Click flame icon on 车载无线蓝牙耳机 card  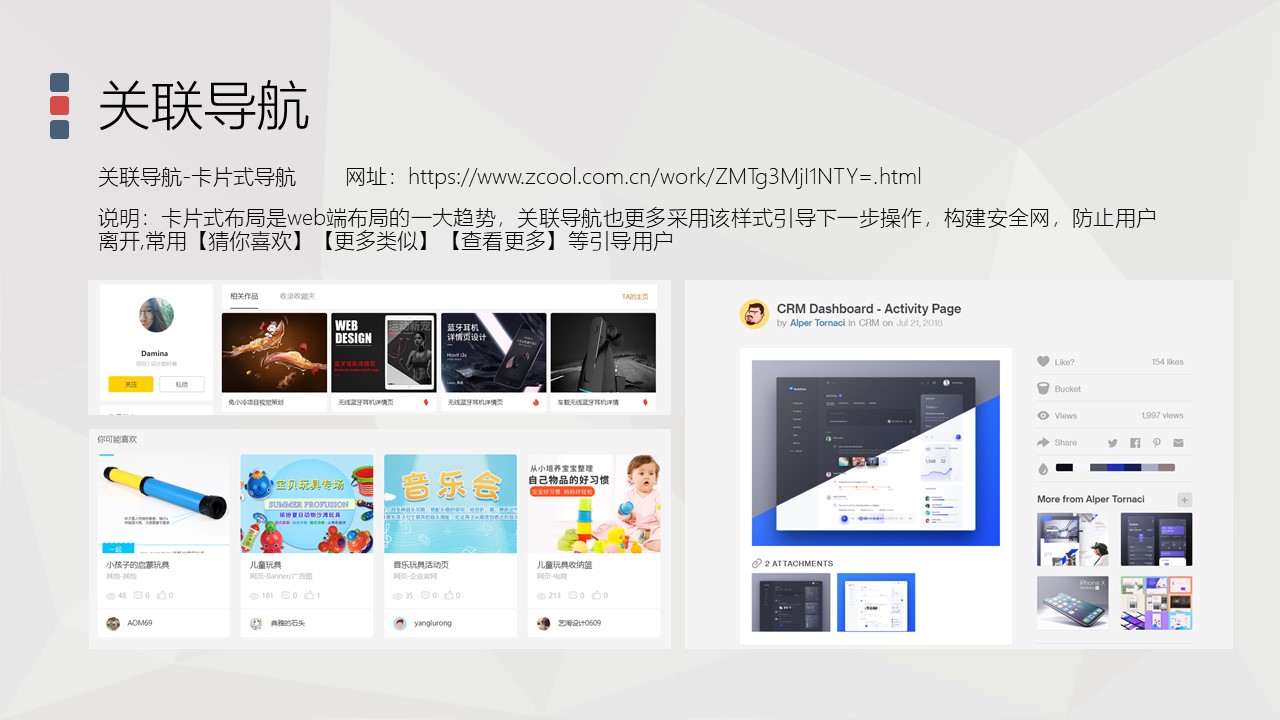645,403
